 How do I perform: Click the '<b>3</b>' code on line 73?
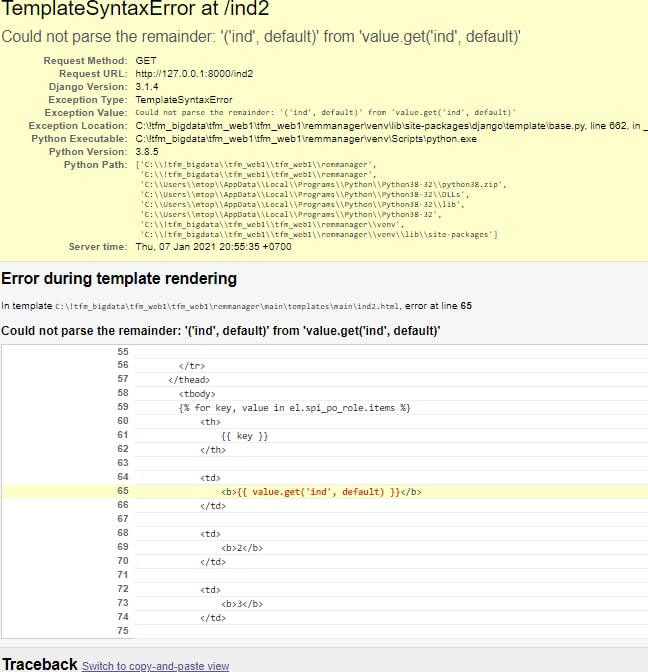point(242,604)
